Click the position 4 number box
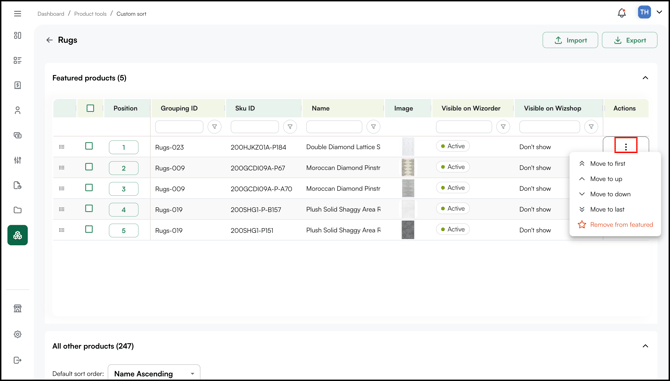The image size is (670, 381). [x=123, y=210]
